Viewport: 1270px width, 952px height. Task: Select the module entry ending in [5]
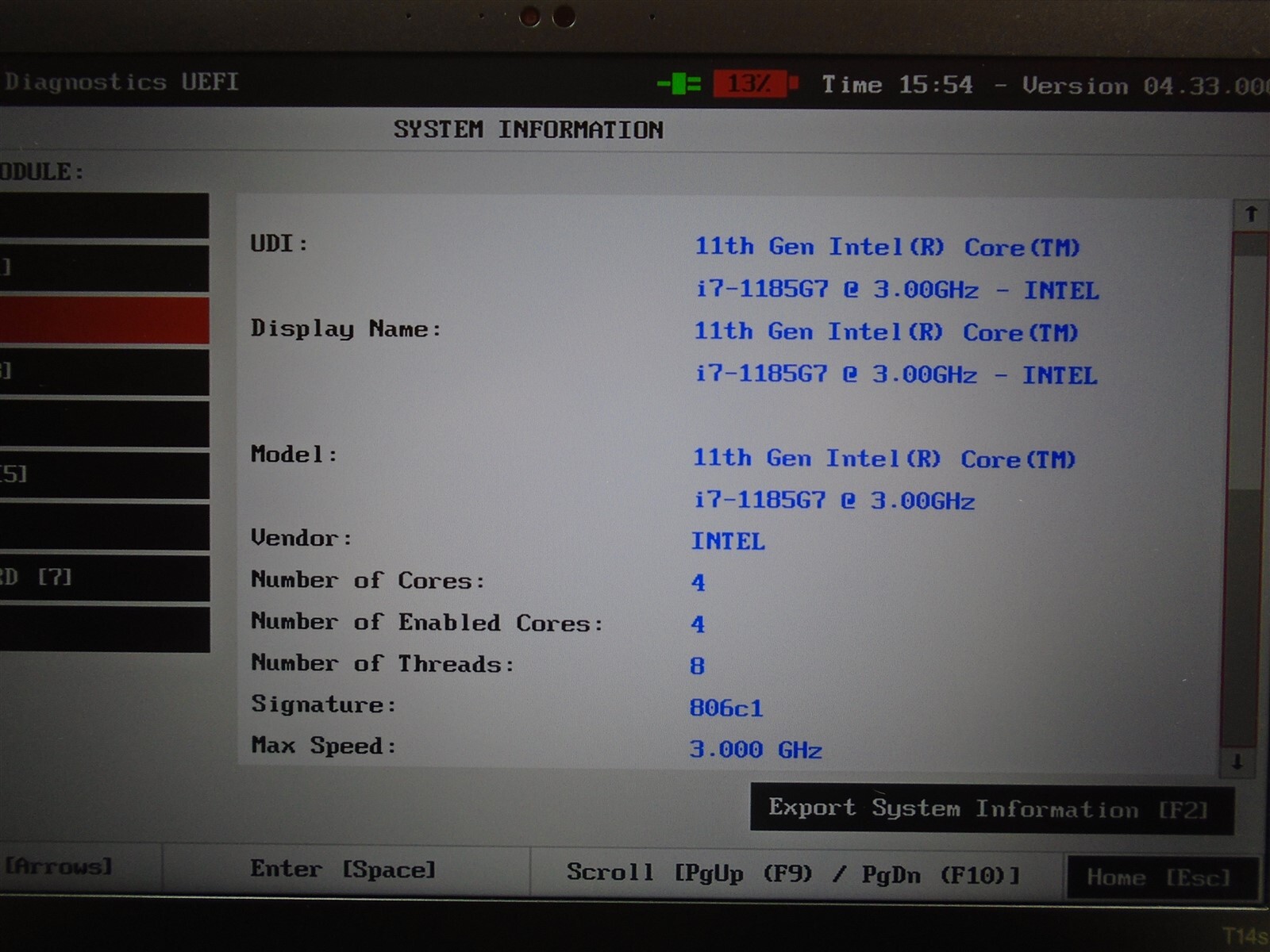click(104, 475)
